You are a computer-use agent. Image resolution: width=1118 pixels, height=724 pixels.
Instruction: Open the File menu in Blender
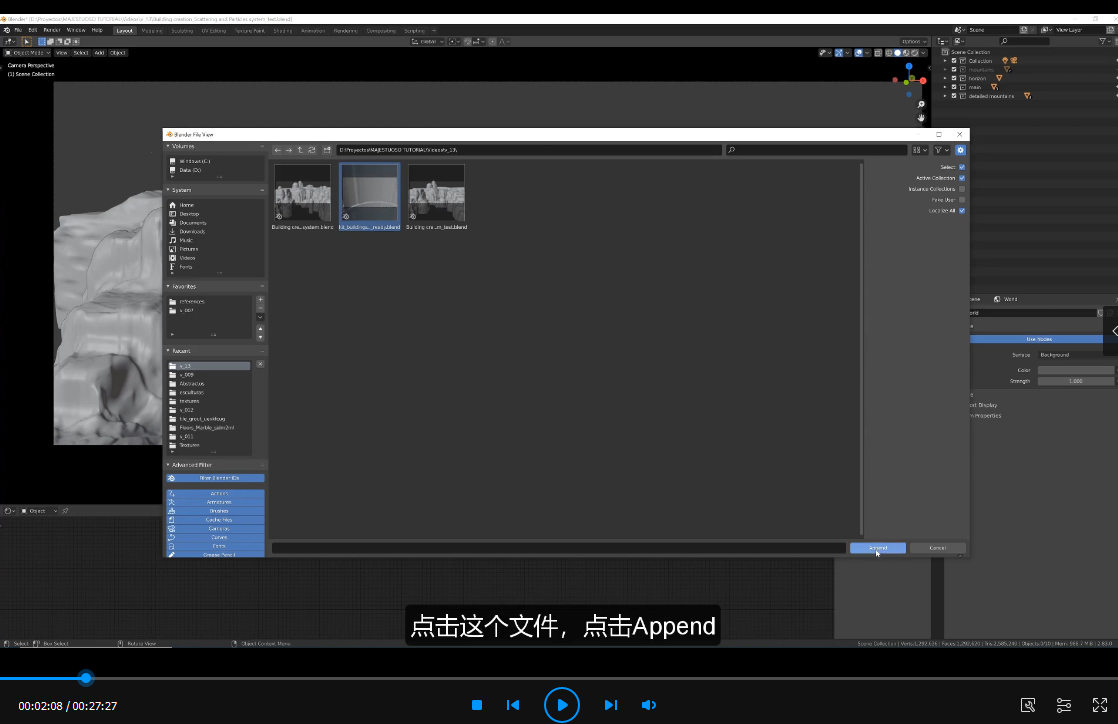[x=19, y=31]
